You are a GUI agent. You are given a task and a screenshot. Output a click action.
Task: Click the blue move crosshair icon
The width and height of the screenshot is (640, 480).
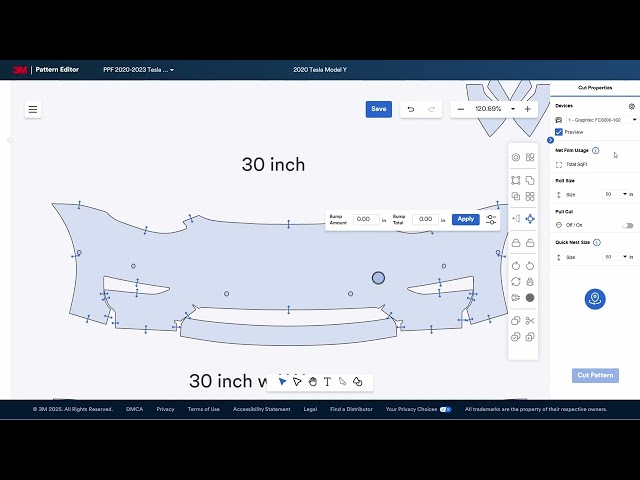click(530, 219)
